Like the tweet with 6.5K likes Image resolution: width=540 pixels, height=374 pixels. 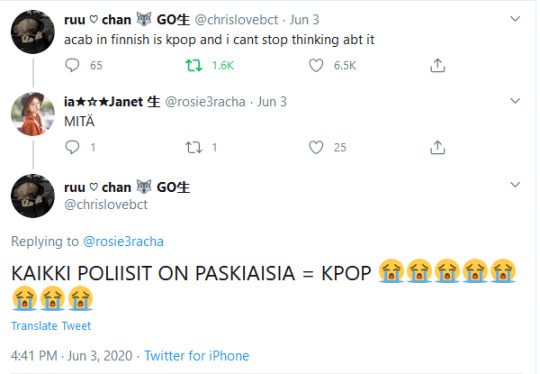click(x=316, y=65)
